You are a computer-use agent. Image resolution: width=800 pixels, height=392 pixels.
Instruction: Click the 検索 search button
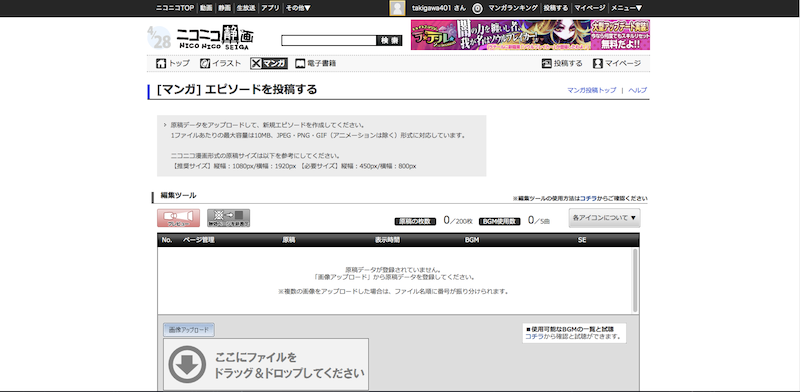point(389,41)
